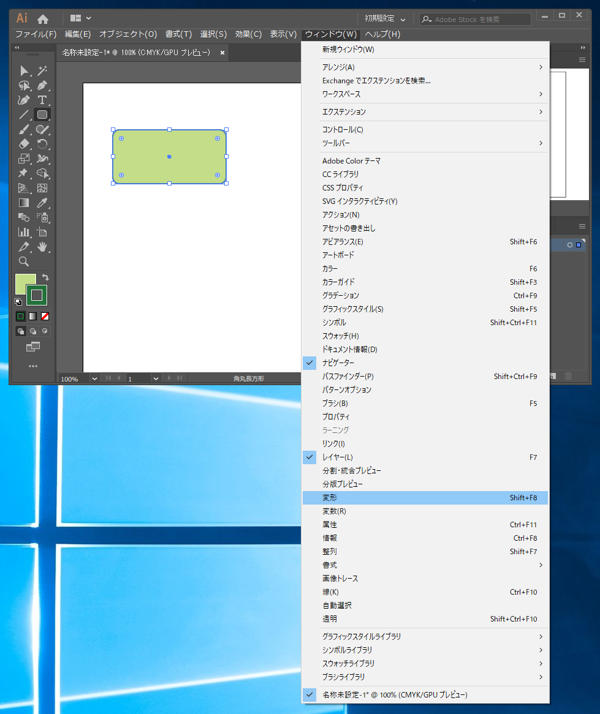Enable Draw Inside mode

pos(45,331)
